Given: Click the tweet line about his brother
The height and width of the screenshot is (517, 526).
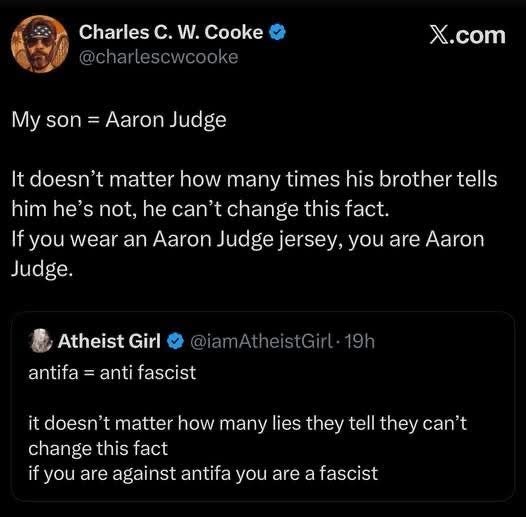Looking at the screenshot, I should point(254,179).
